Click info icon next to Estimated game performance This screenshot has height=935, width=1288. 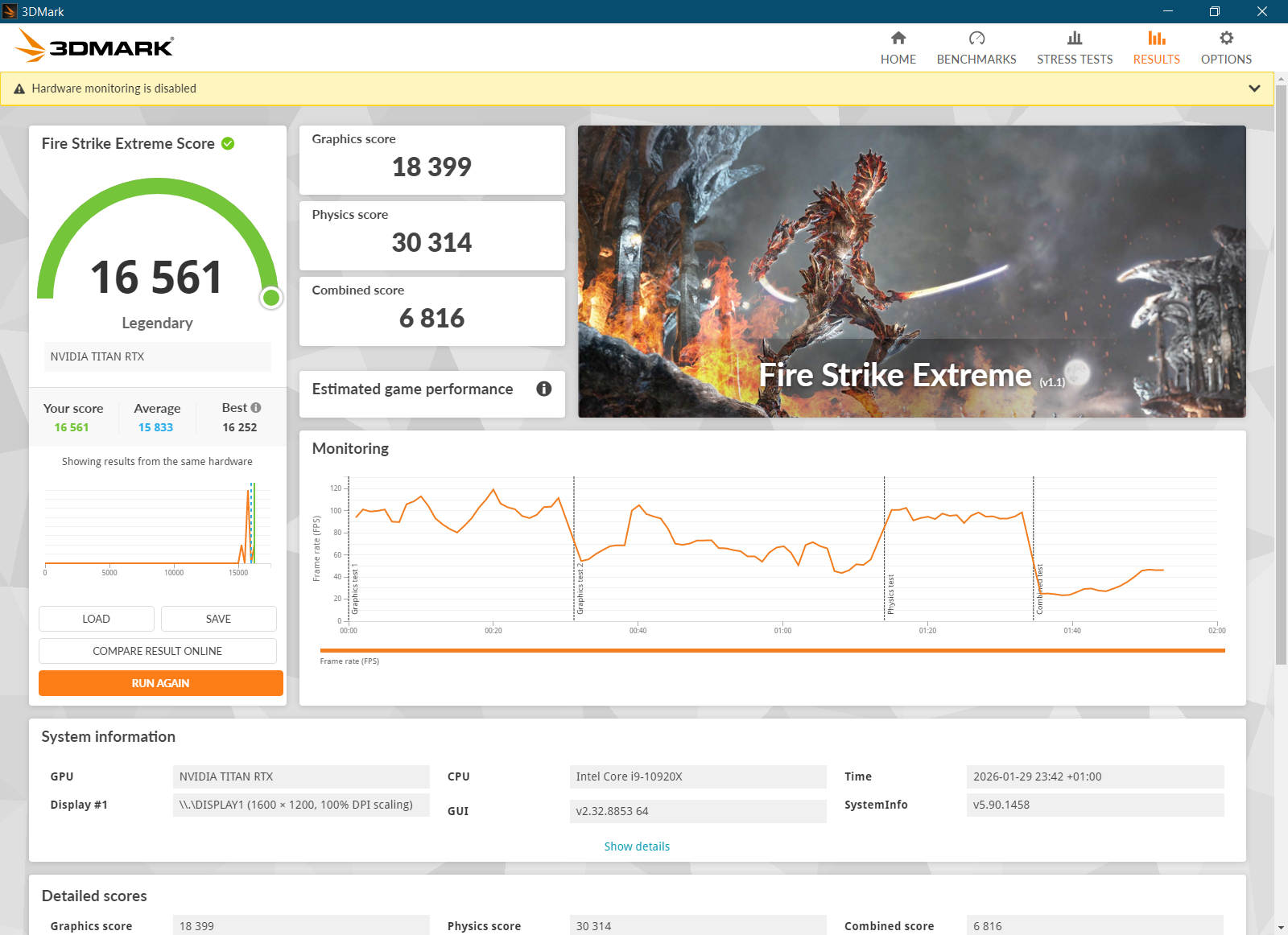point(544,389)
